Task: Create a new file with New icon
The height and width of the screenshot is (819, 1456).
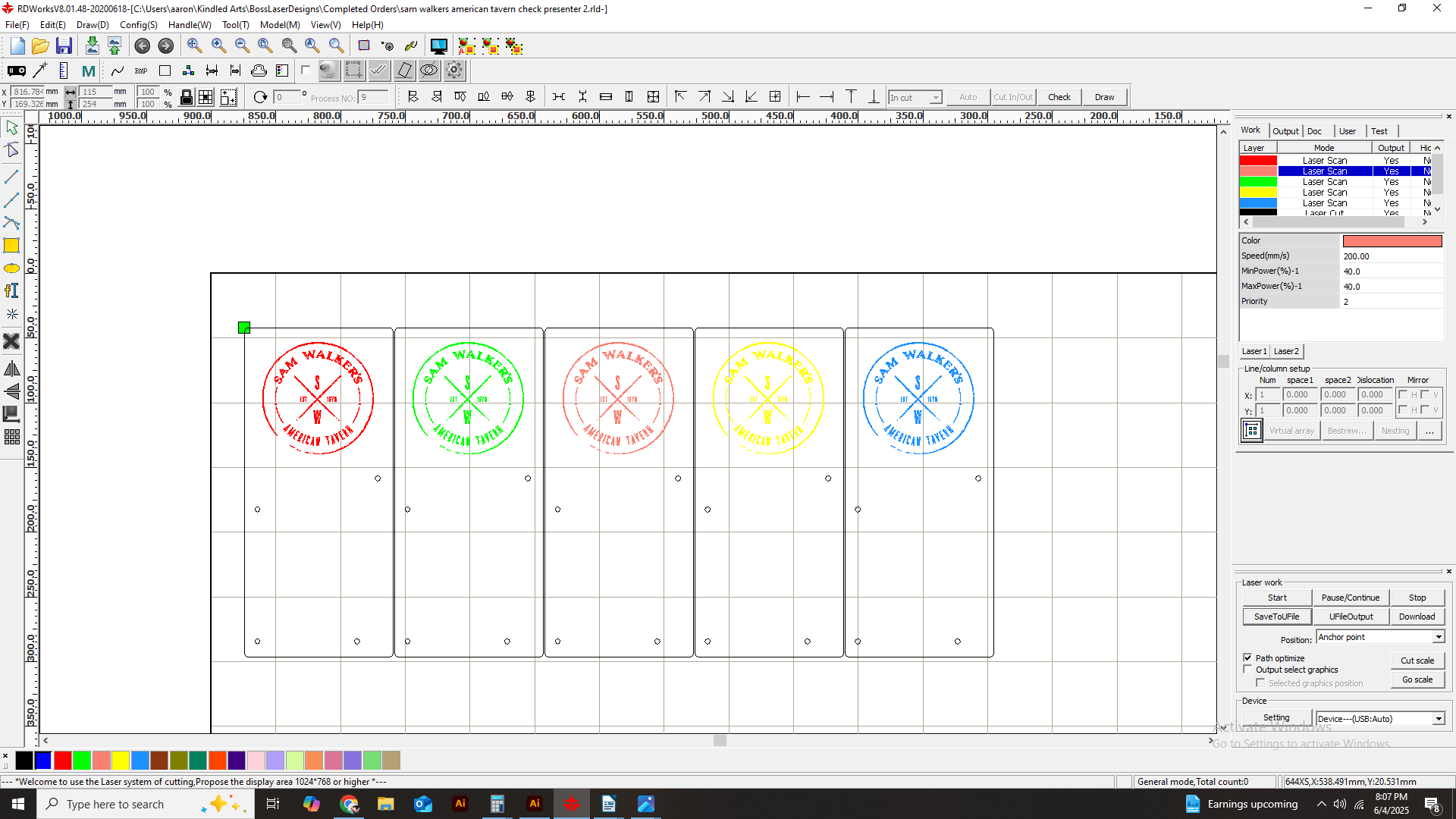Action: (17, 46)
